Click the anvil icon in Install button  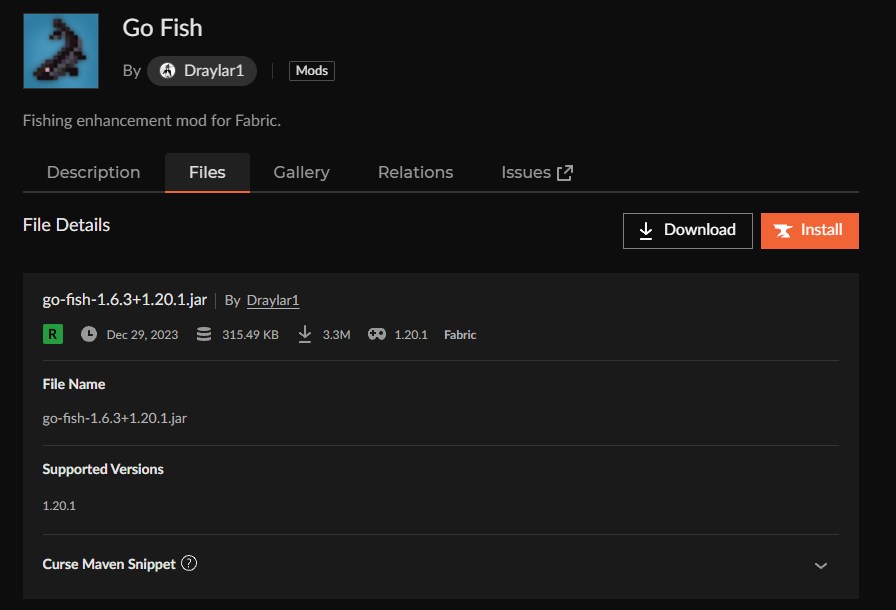click(783, 230)
